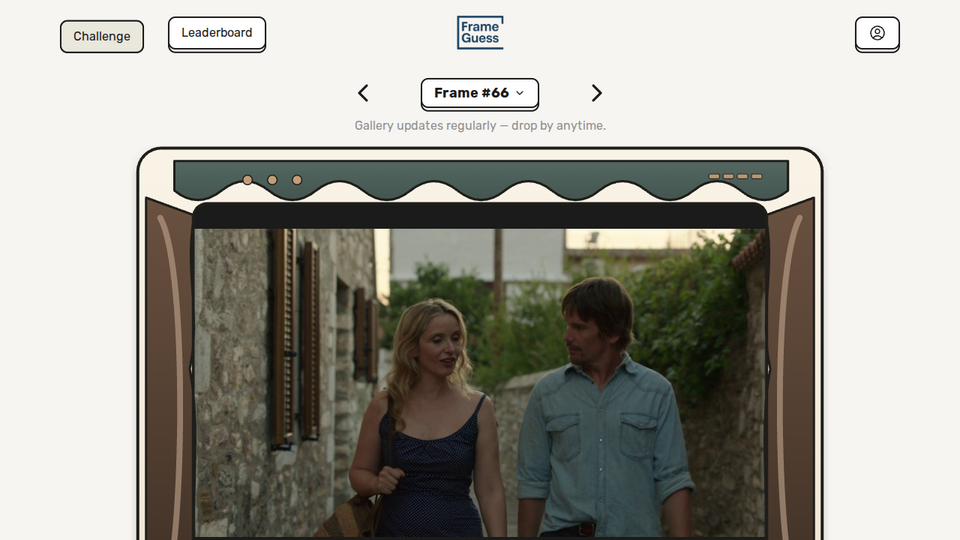Screen dimensions: 960x540
Task: Open the Leaderboard page
Action: 217,34
